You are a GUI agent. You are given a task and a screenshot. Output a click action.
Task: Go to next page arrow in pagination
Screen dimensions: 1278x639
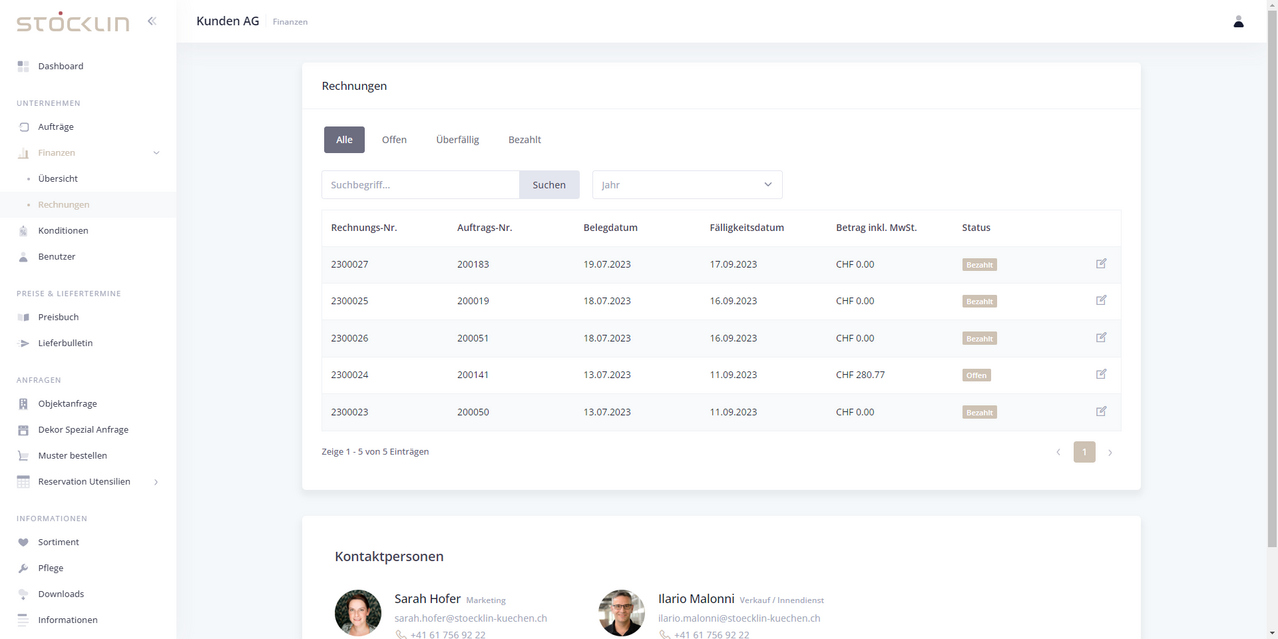click(x=1110, y=453)
